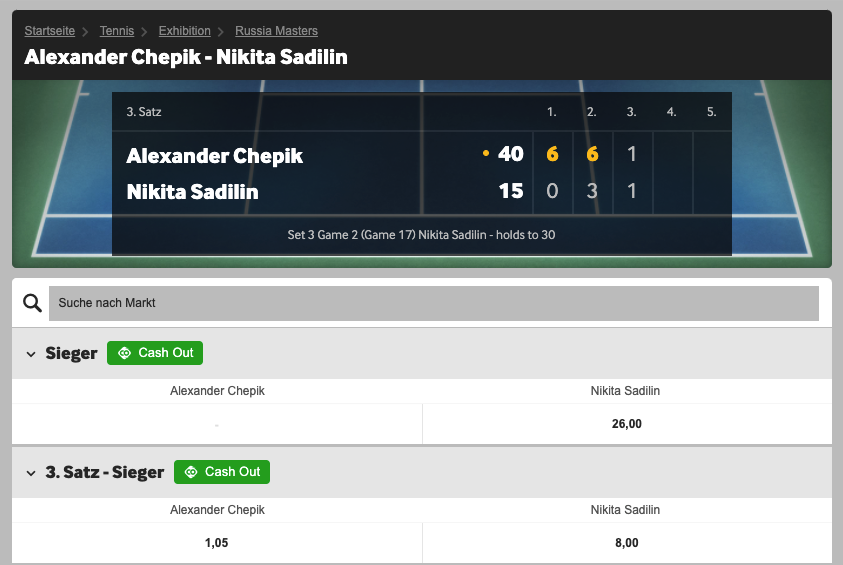Image resolution: width=843 pixels, height=565 pixels.
Task: Click the match commentary text below scoreboard
Action: point(422,235)
